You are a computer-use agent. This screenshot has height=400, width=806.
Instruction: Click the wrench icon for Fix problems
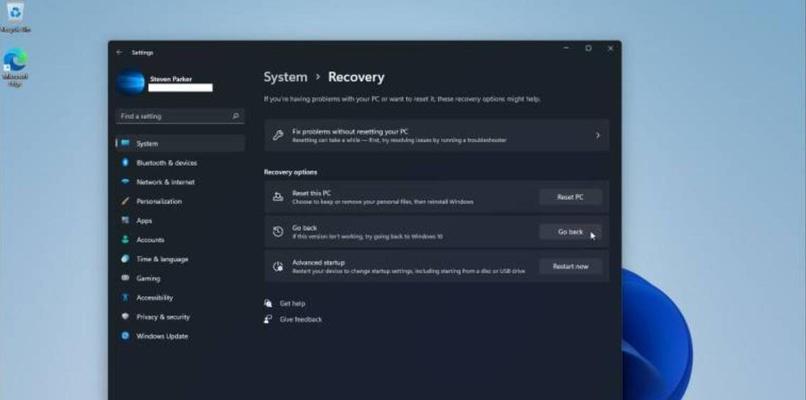point(278,135)
